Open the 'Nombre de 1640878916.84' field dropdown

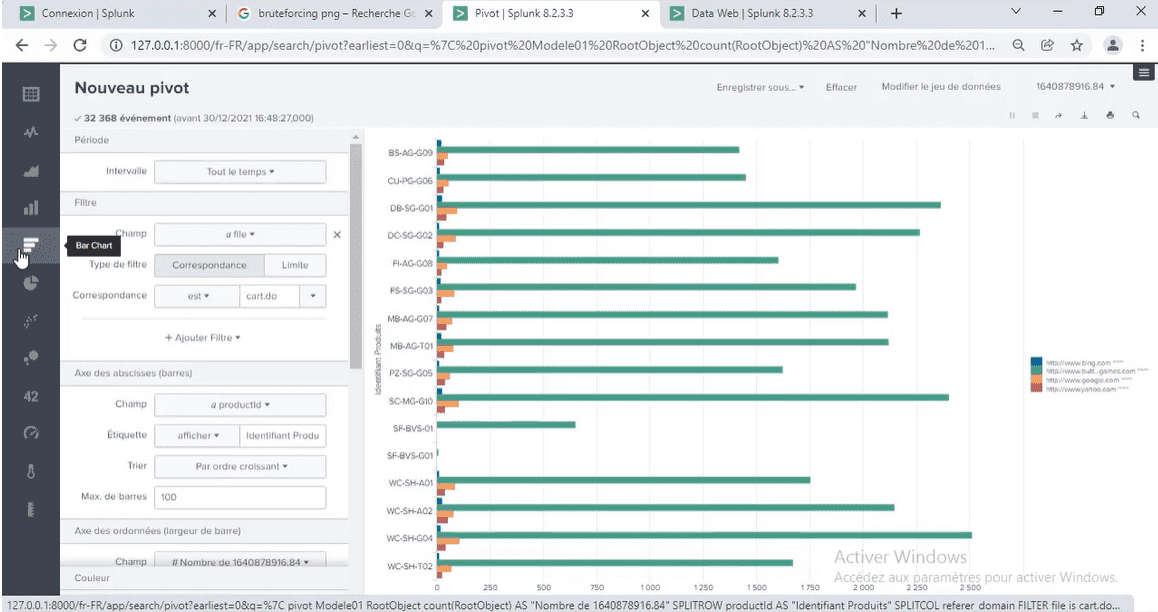tap(240, 562)
